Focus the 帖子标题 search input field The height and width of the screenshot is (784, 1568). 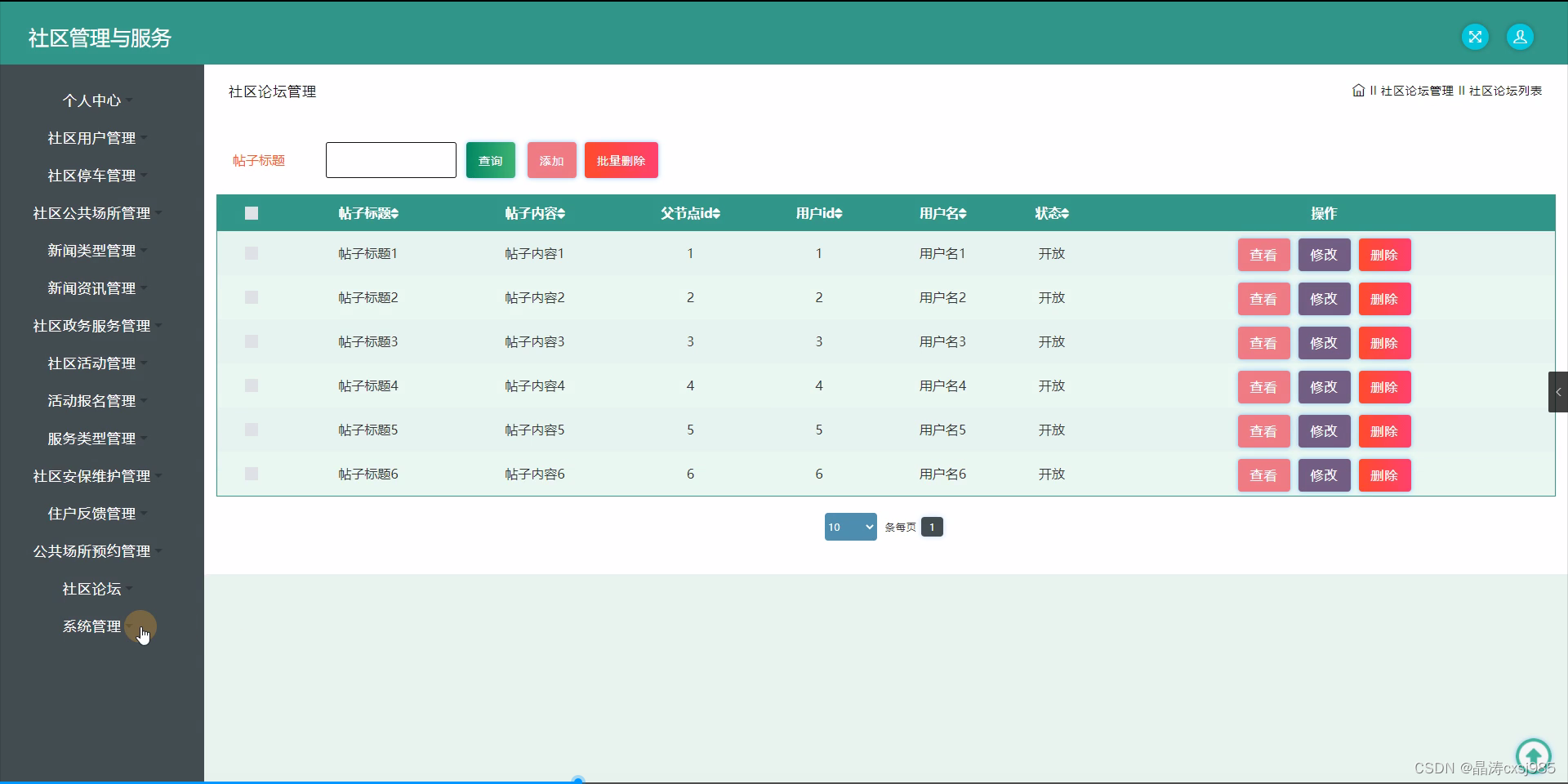click(x=391, y=160)
